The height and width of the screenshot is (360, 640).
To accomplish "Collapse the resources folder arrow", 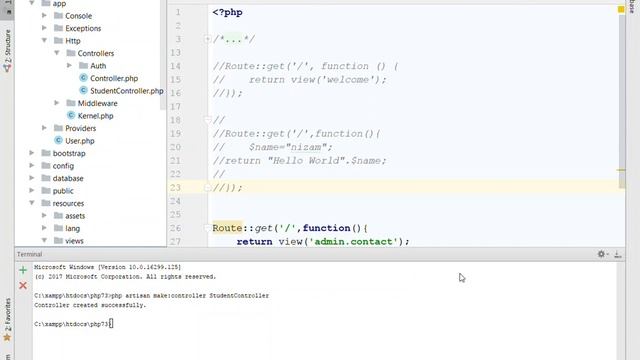I will [x=32, y=203].
